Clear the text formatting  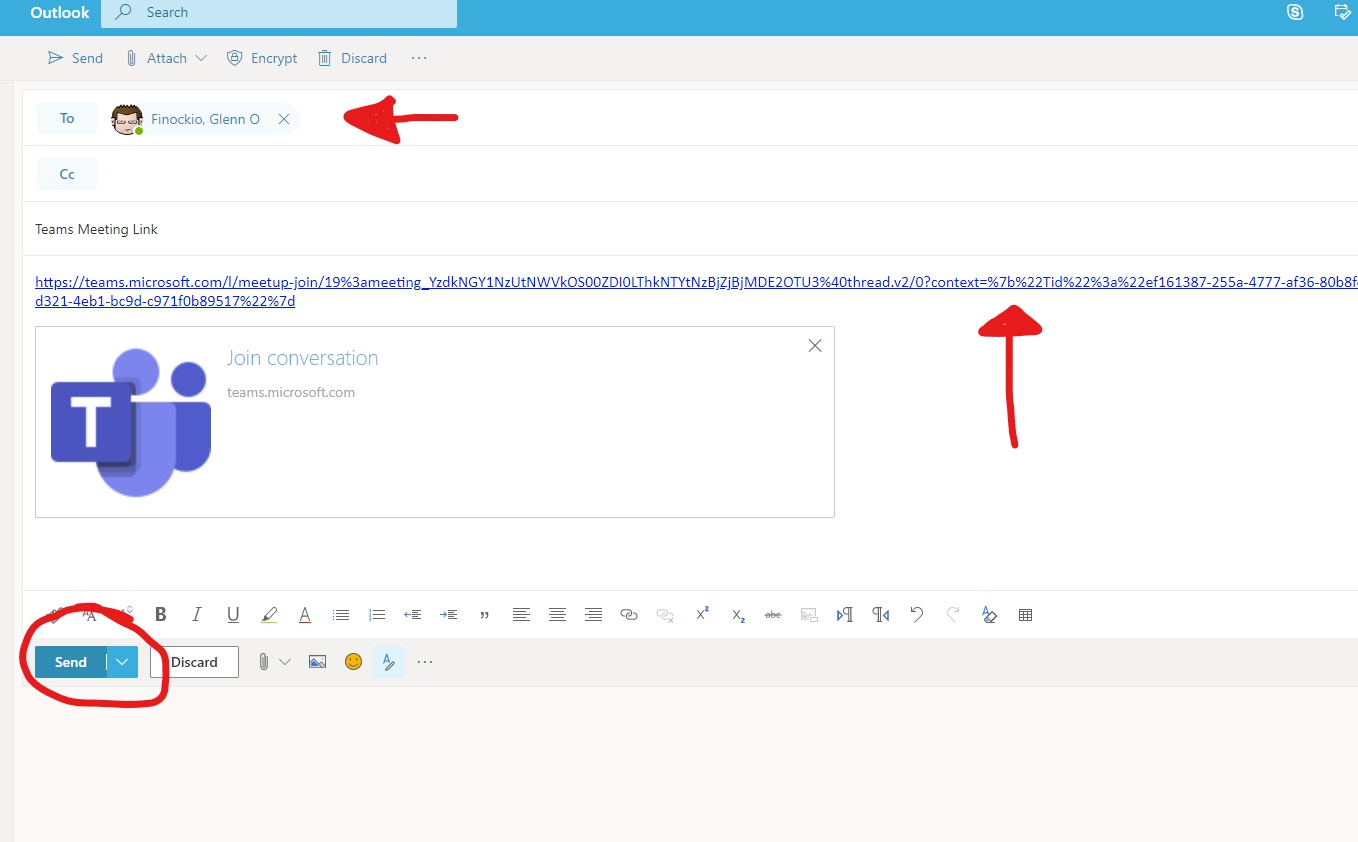tap(989, 615)
